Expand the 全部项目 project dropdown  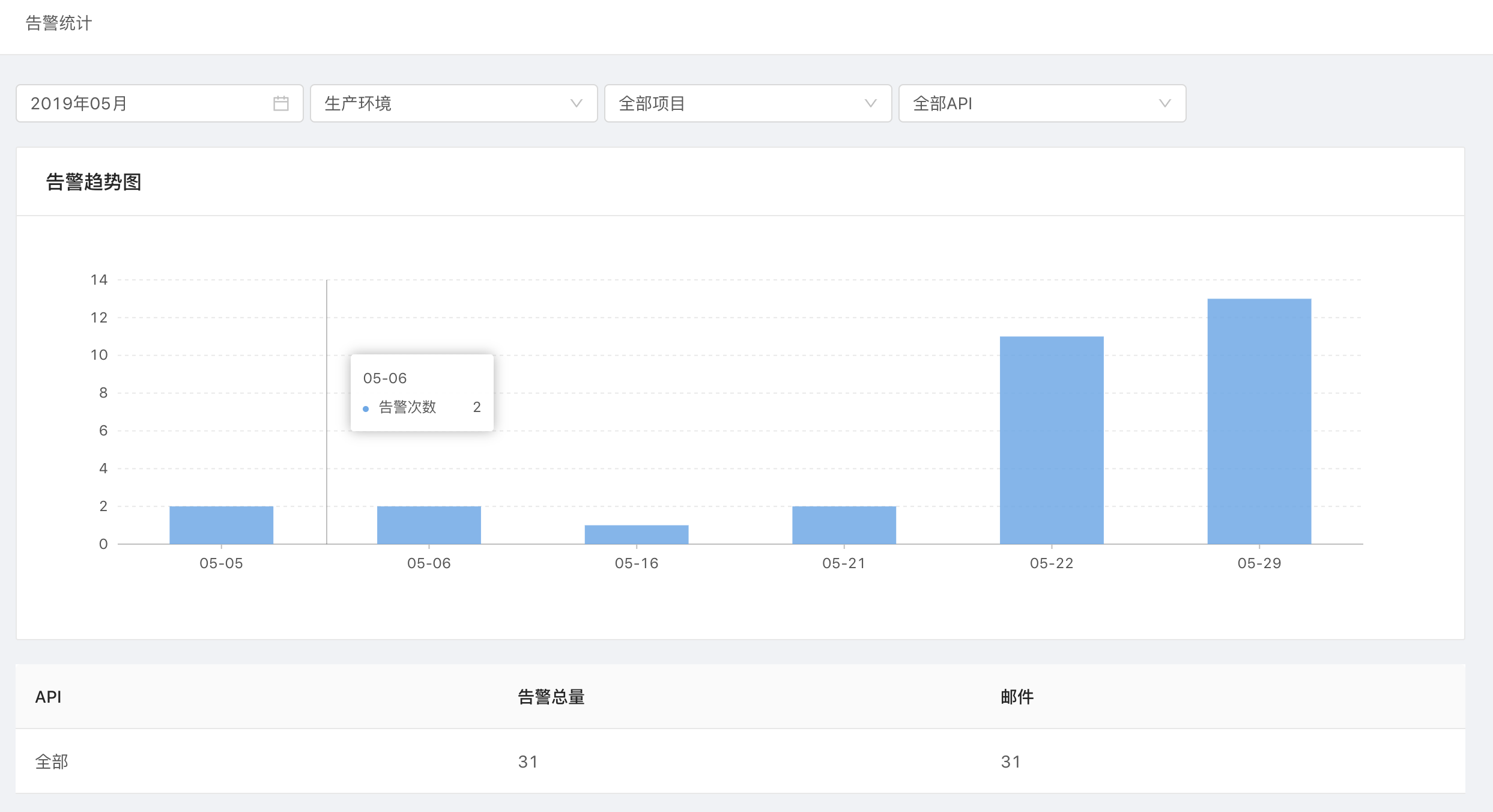tap(739, 103)
